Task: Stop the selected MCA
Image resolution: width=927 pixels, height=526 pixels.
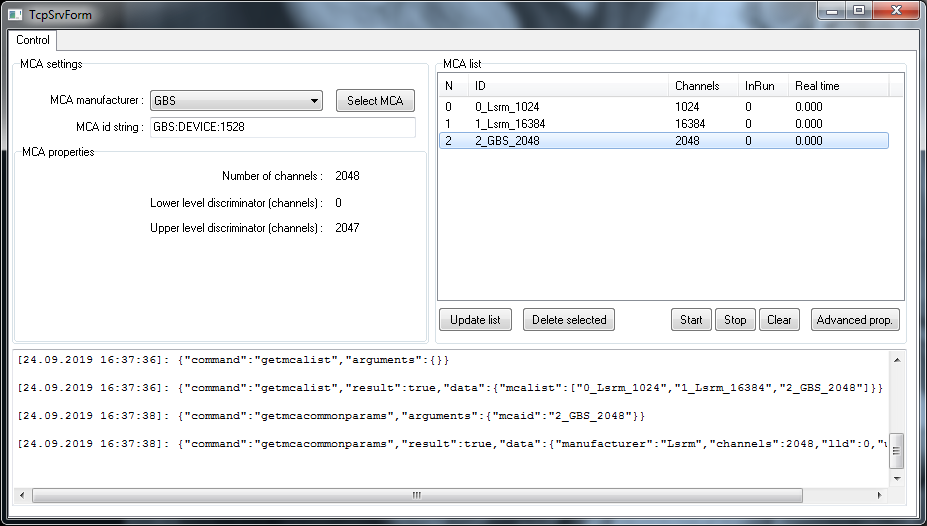Action: pyautogui.click(x=735, y=320)
